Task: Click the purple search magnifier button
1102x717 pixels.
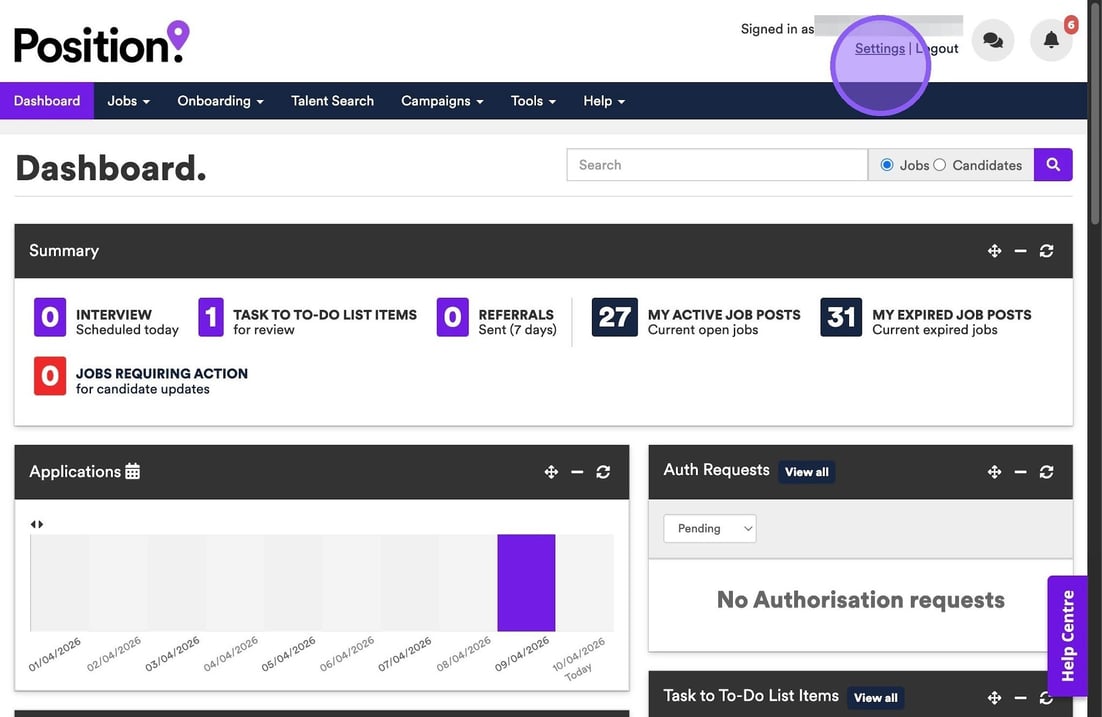Action: click(1053, 165)
